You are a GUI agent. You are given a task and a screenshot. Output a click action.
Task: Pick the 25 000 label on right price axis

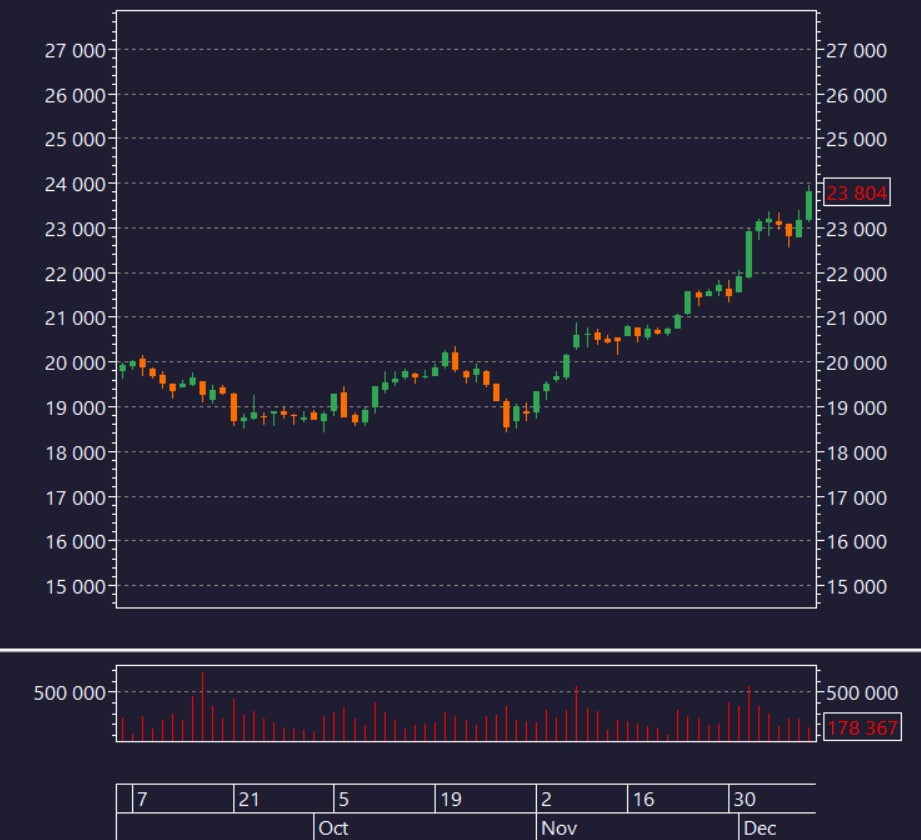point(856,140)
